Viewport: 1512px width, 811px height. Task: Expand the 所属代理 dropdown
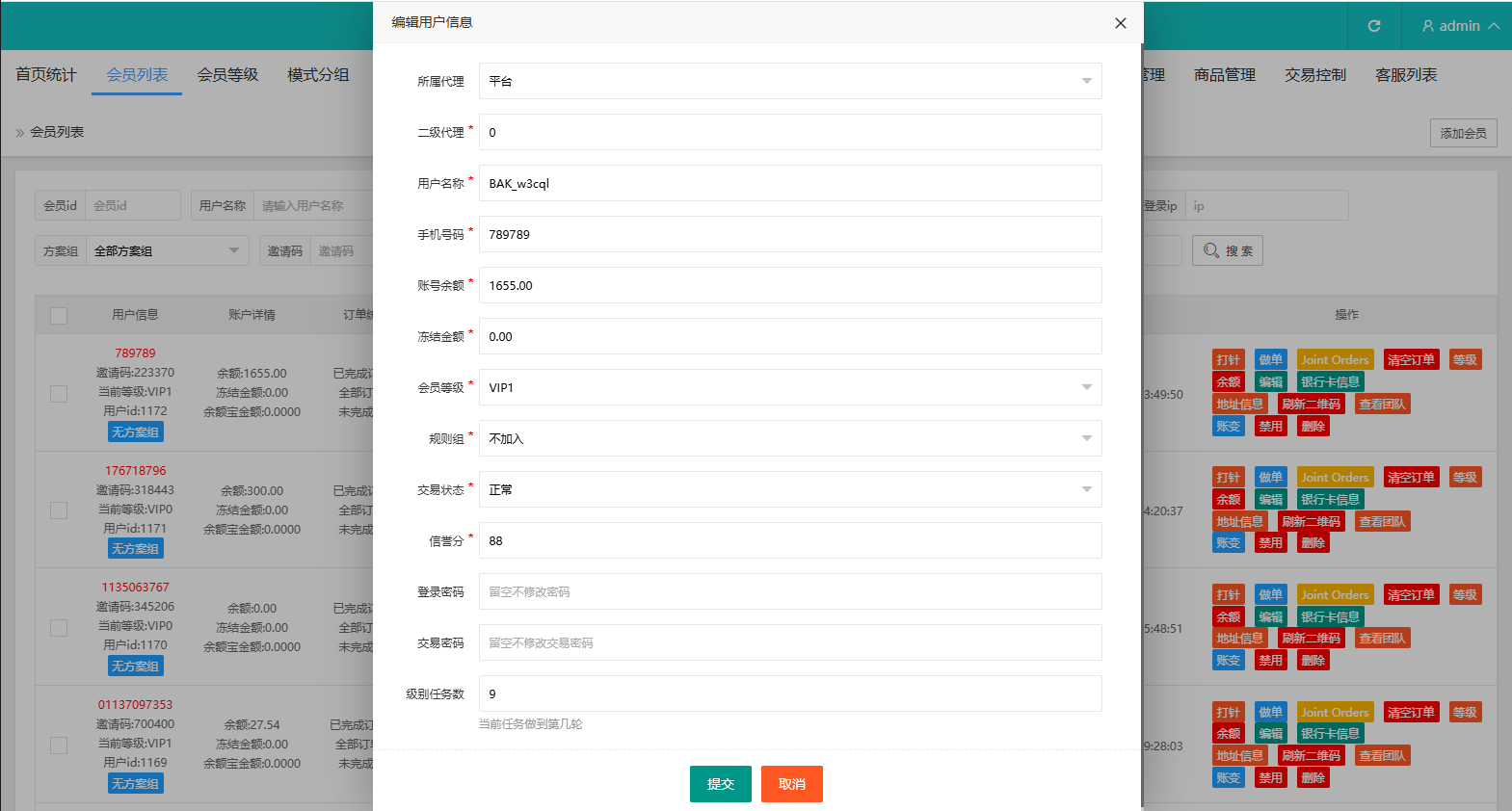click(790, 81)
